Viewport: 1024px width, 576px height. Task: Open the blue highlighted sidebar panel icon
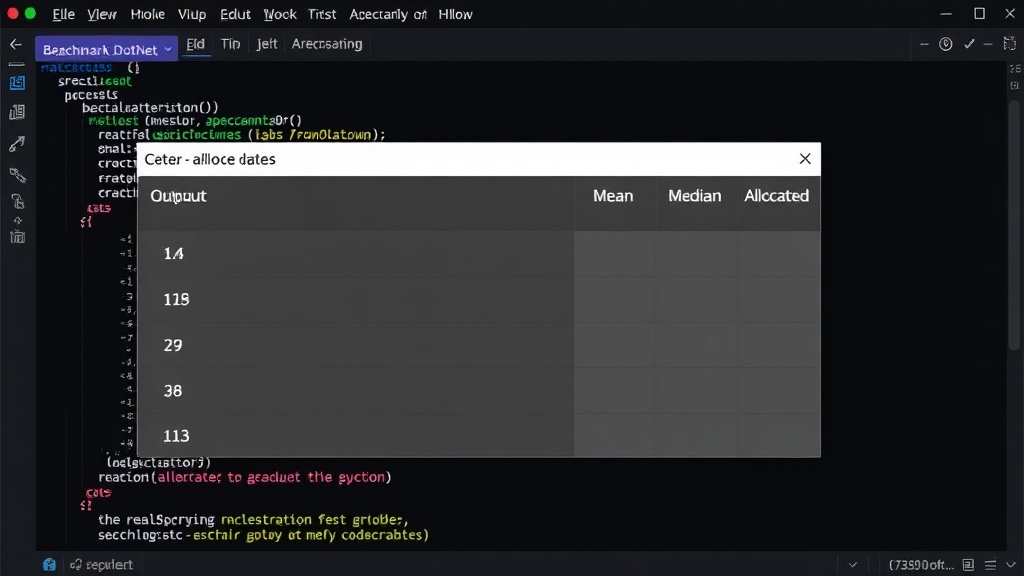(x=17, y=83)
